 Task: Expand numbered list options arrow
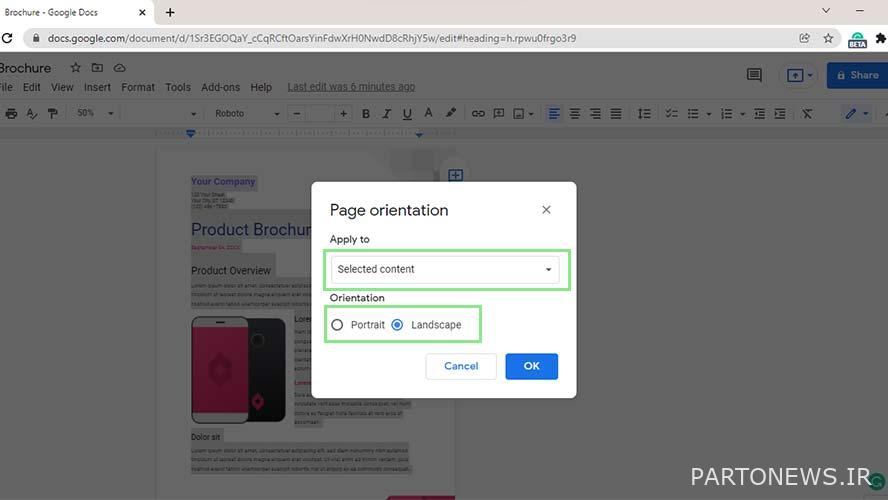(x=742, y=114)
